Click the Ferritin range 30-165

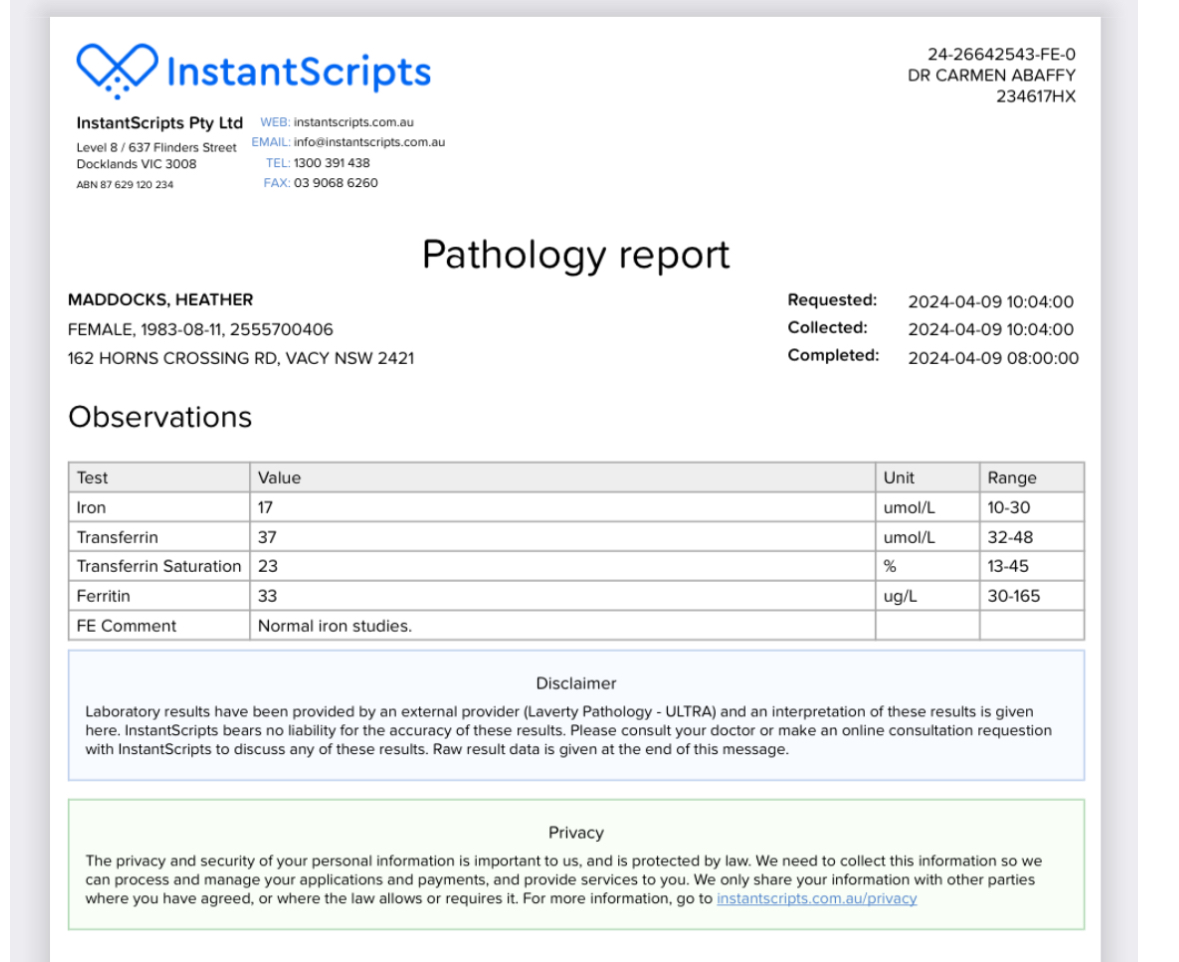1014,596
